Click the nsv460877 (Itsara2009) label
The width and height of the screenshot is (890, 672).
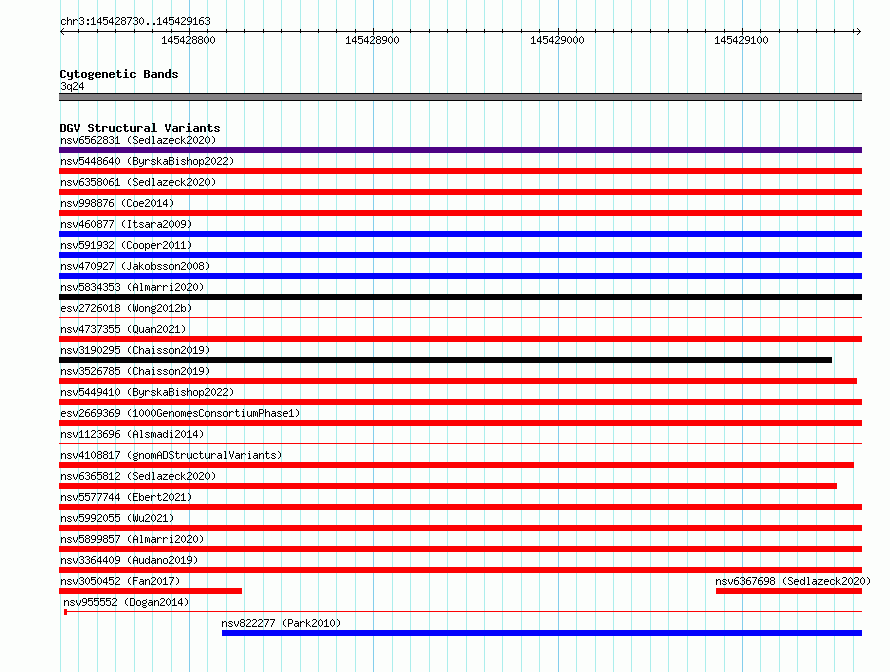(126, 224)
